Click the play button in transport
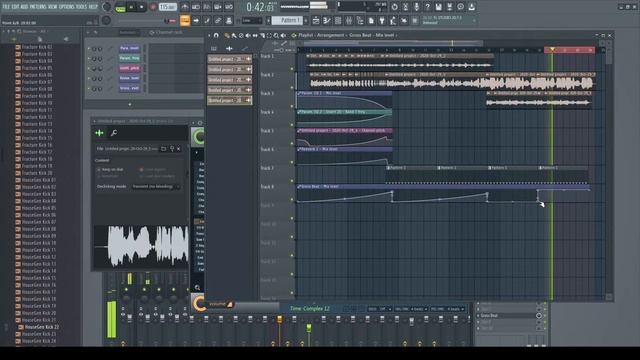 tap(131, 7)
